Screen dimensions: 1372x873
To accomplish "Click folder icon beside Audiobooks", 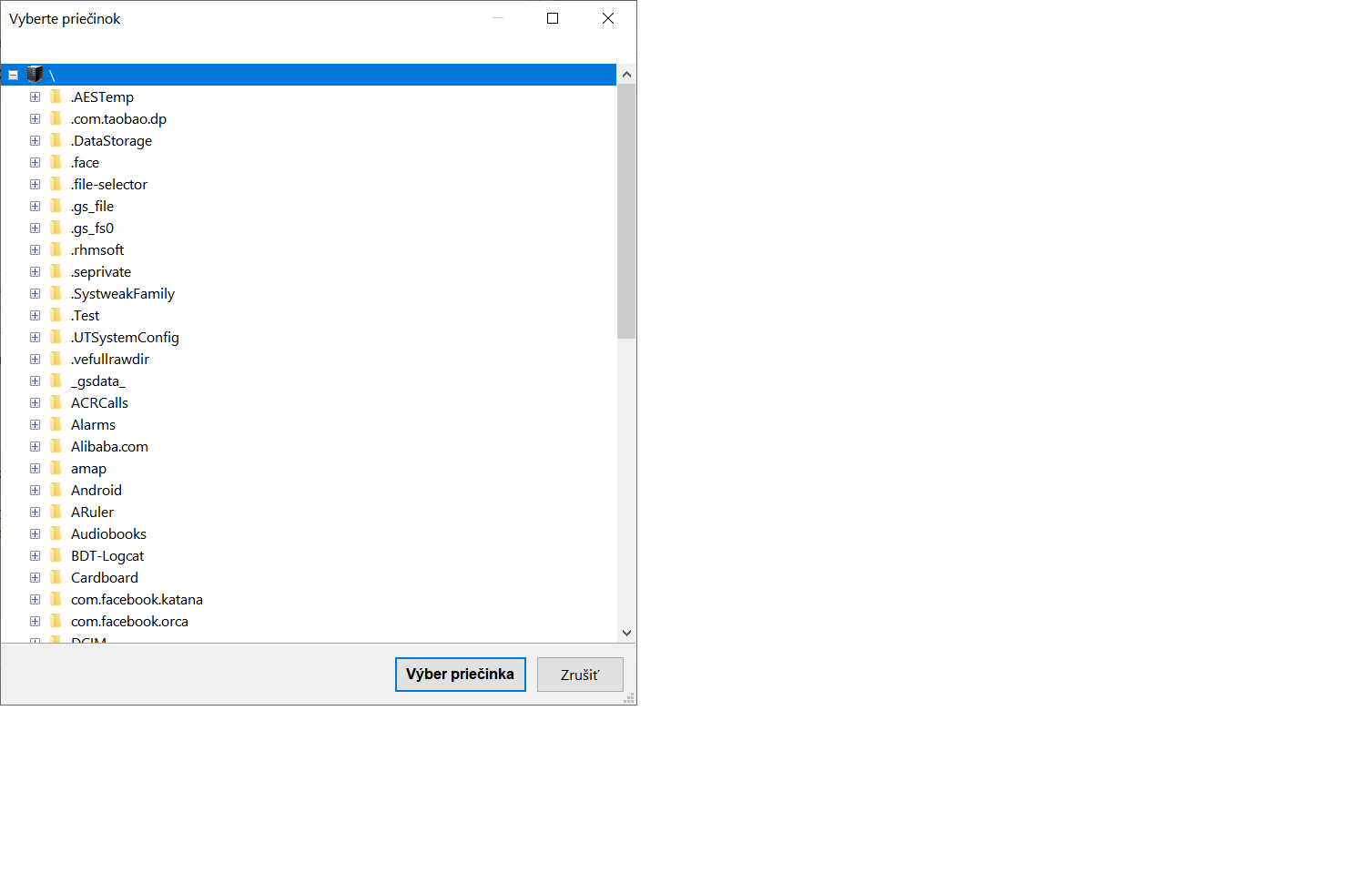I will coord(56,533).
